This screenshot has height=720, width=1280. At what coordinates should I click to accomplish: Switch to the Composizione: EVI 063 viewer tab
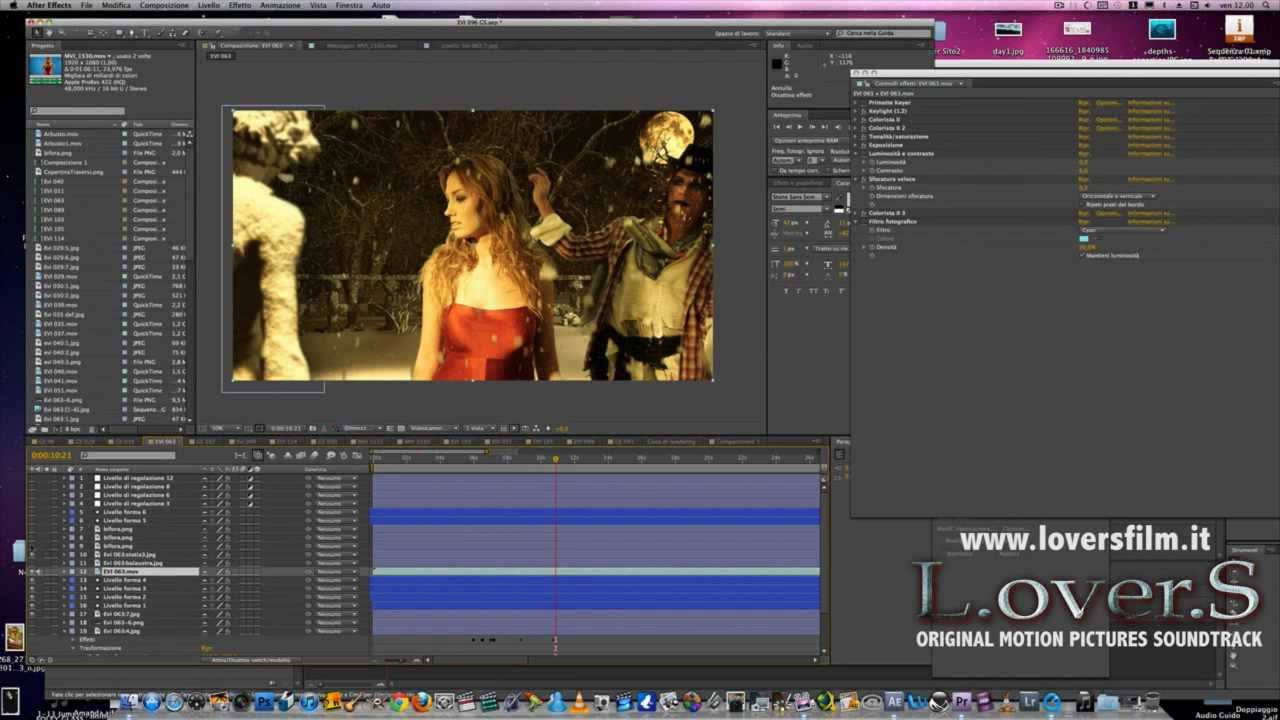251,45
